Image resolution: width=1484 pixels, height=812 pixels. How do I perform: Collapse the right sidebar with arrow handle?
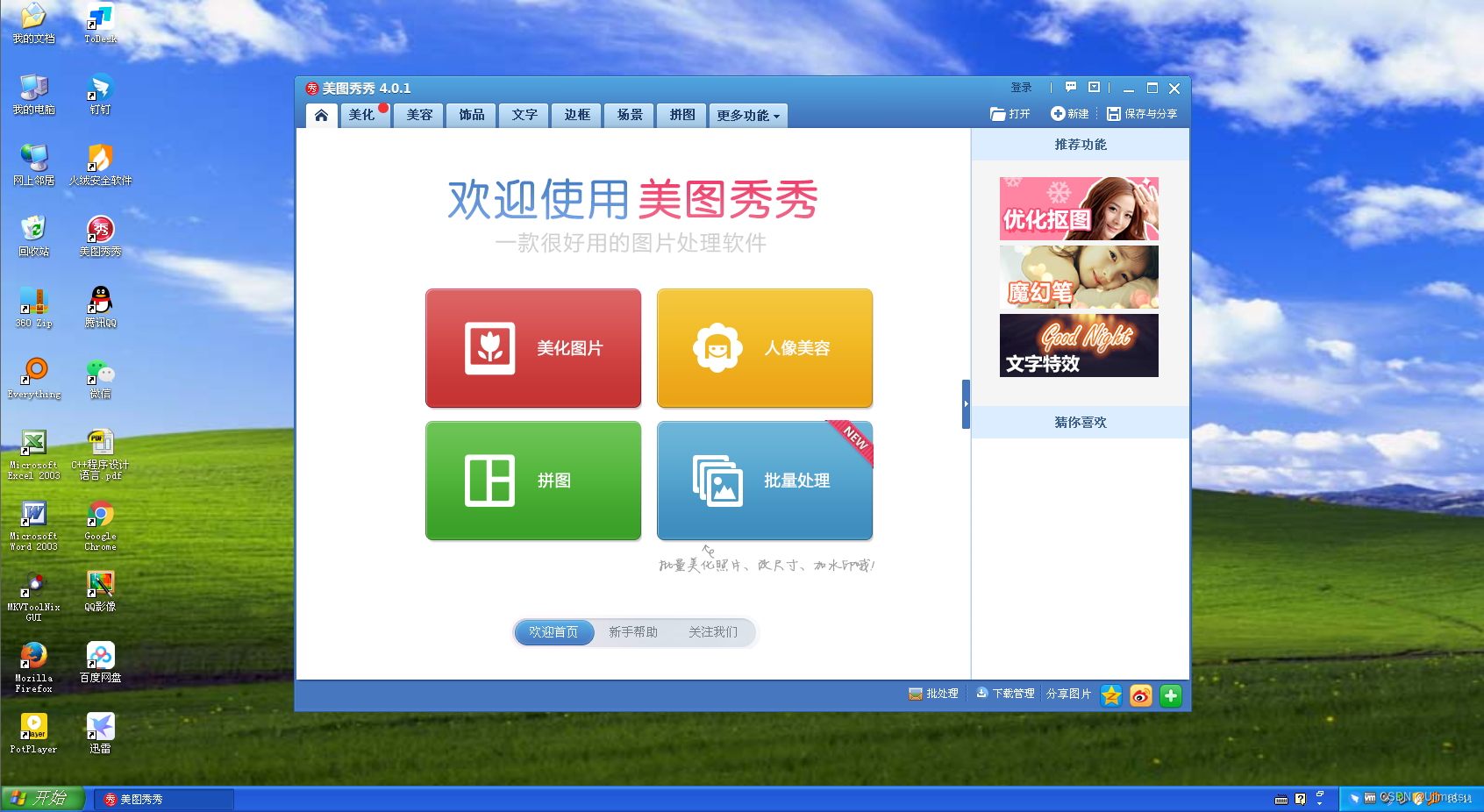tap(966, 404)
